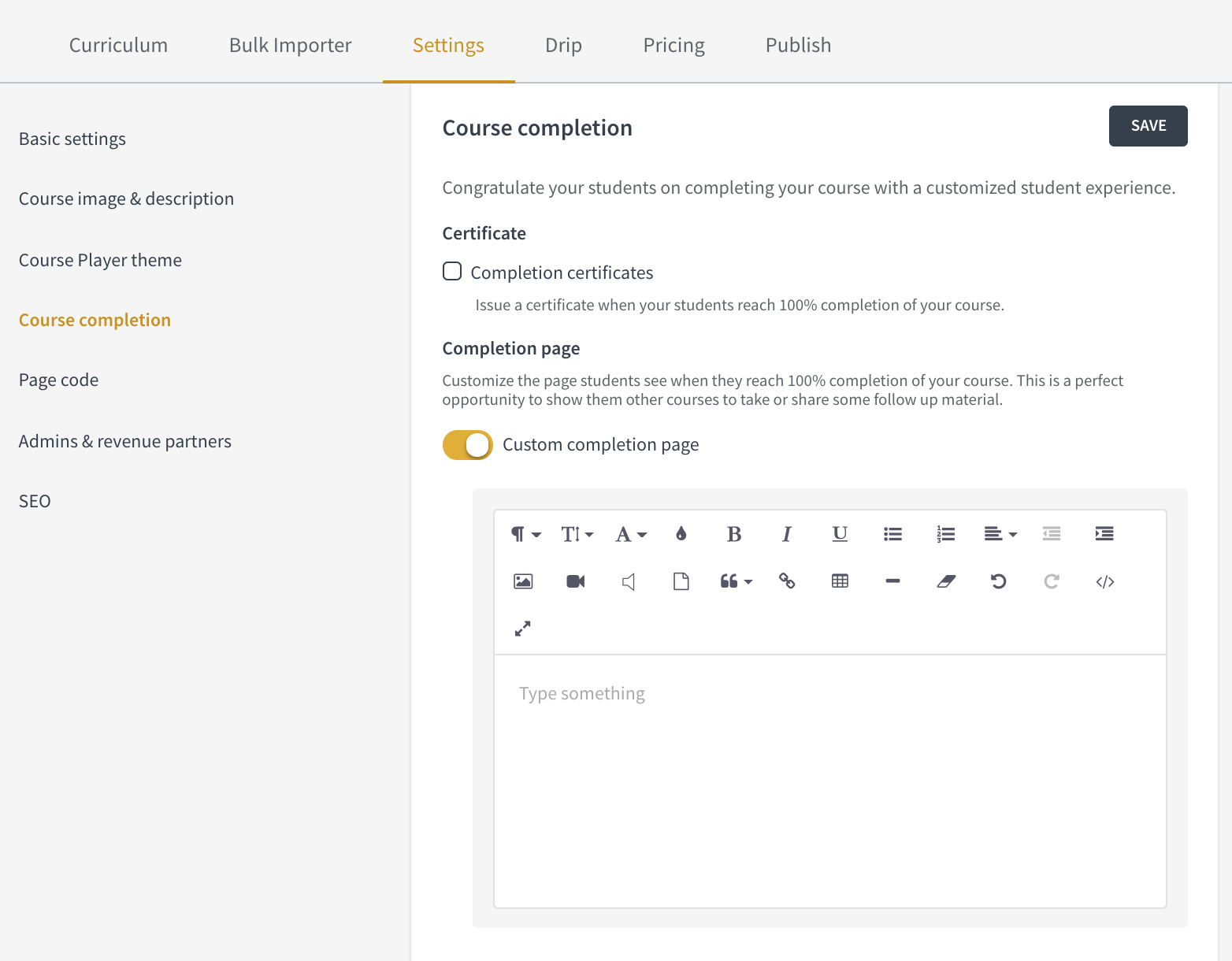Screen dimensions: 1232x961
Task: Open the font family dropdown
Action: 630,534
